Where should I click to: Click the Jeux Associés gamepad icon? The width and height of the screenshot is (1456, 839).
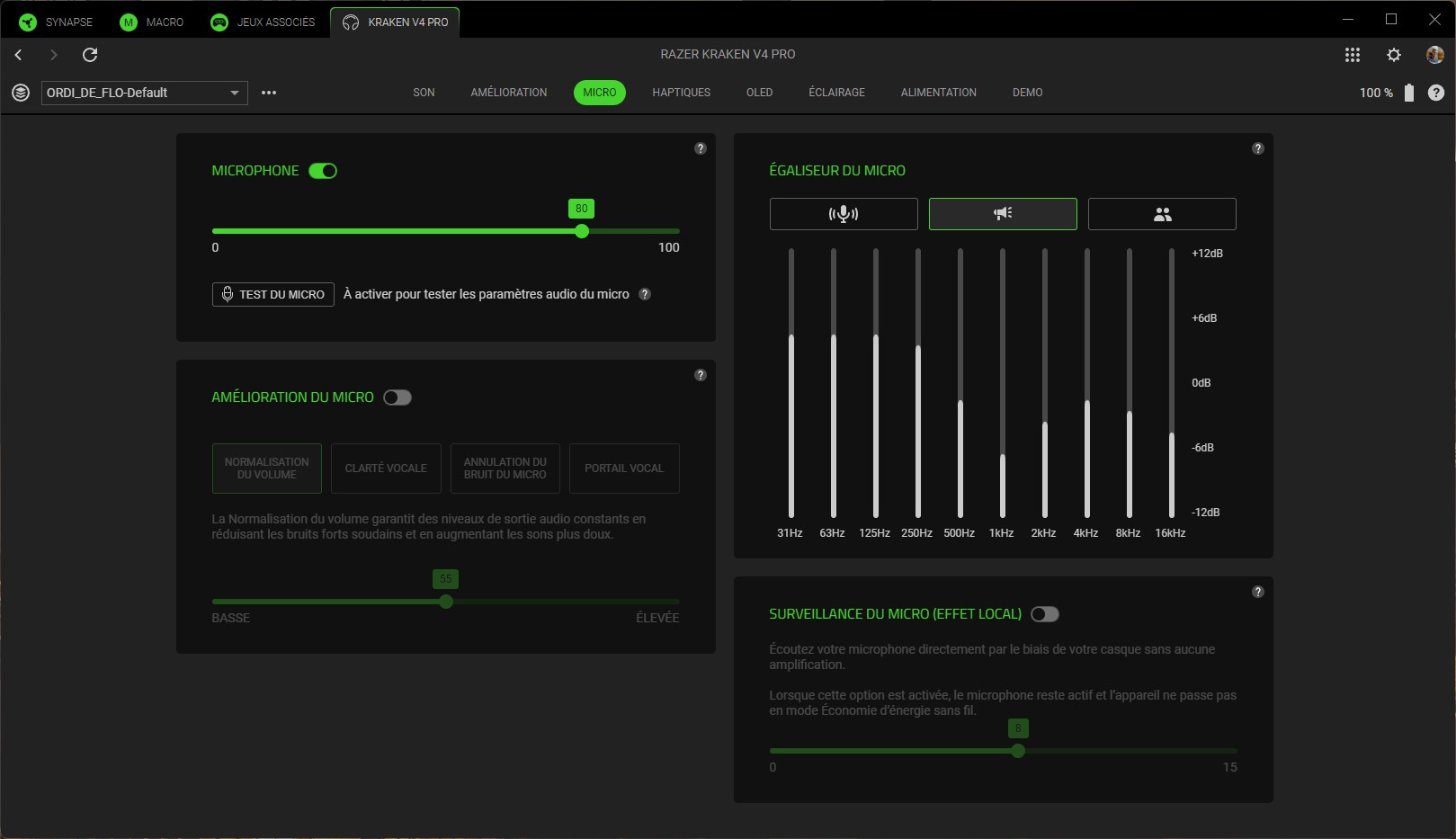click(x=219, y=22)
